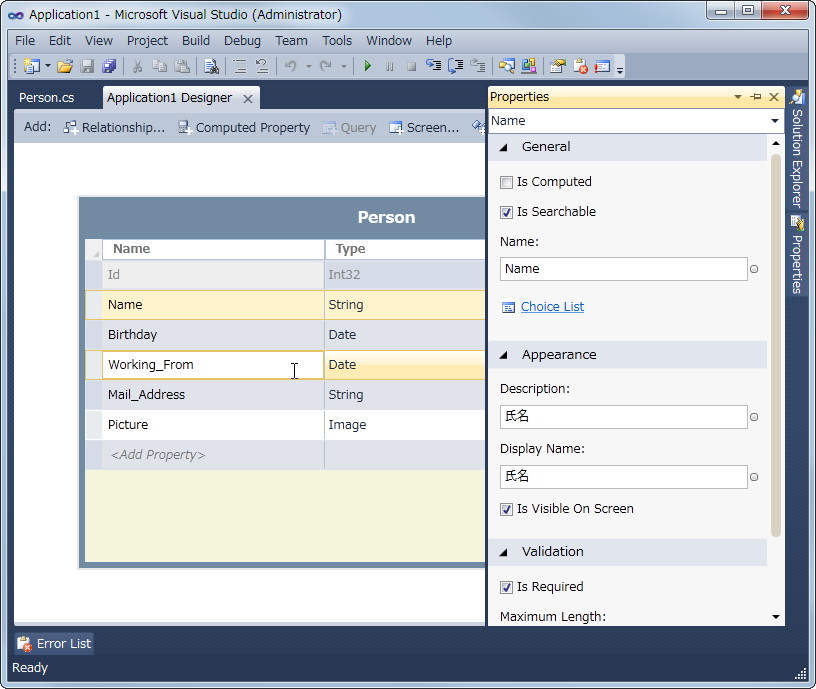Viewport: 816px width, 689px height.
Task: Open the Properties panel window position menu
Action: click(x=737, y=97)
